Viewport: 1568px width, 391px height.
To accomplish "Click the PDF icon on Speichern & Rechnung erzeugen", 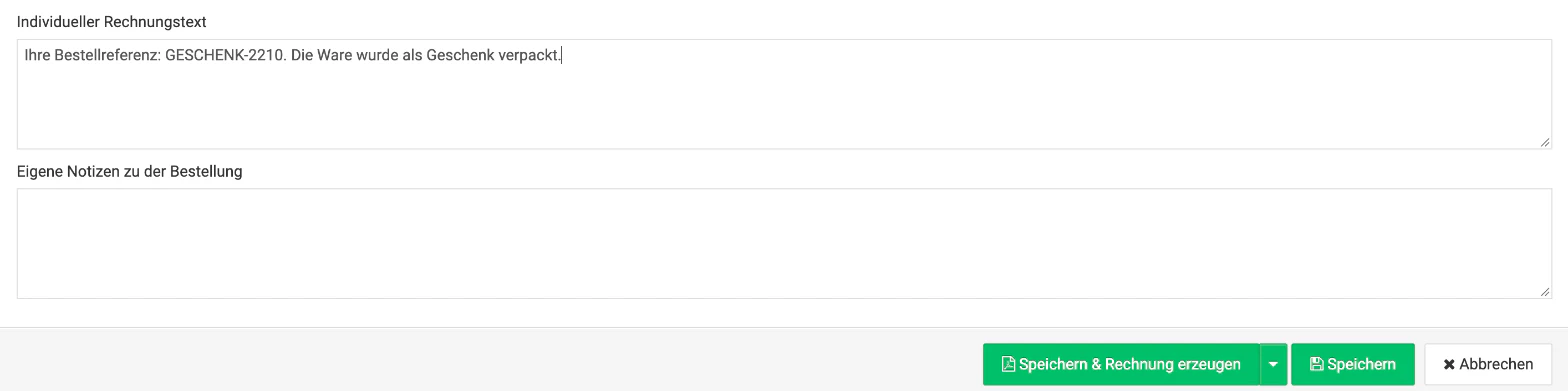I will pyautogui.click(x=1008, y=364).
